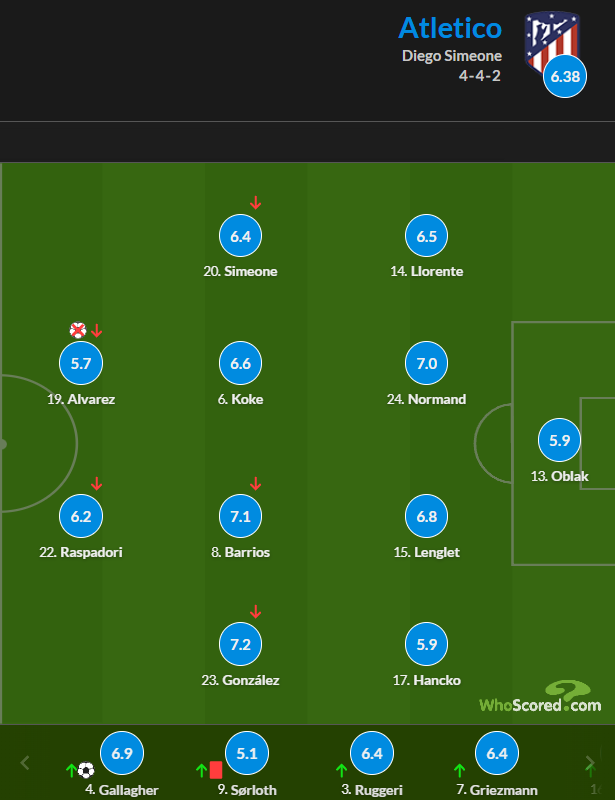Open the Atletico team name link
Screen dimensions: 615x800
pos(450,28)
